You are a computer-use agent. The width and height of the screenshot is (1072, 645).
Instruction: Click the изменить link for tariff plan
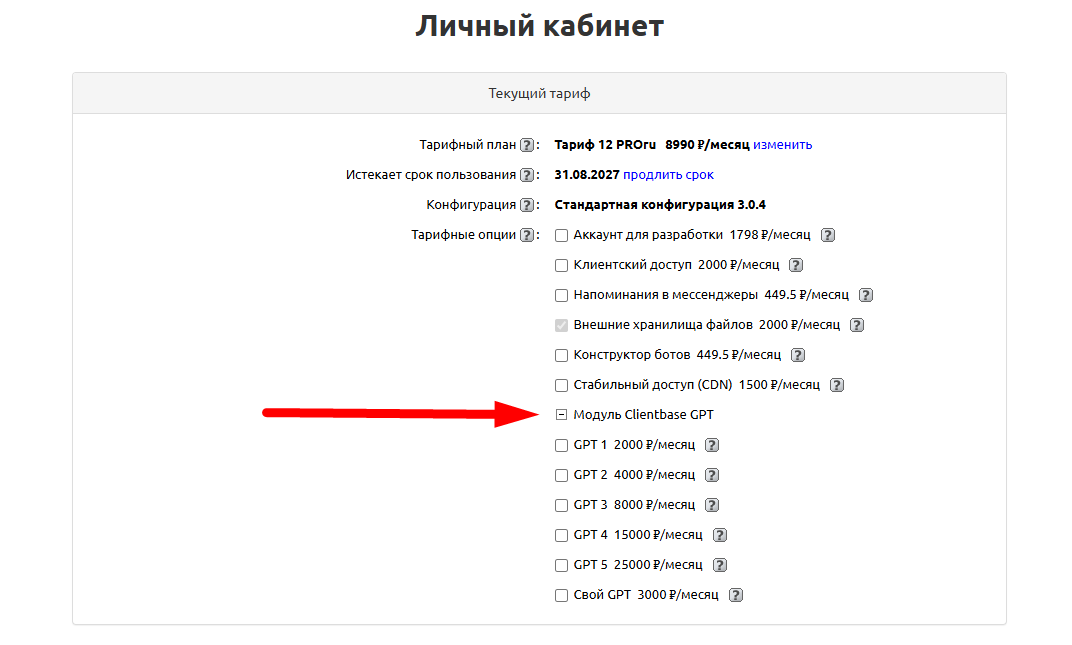coord(783,145)
